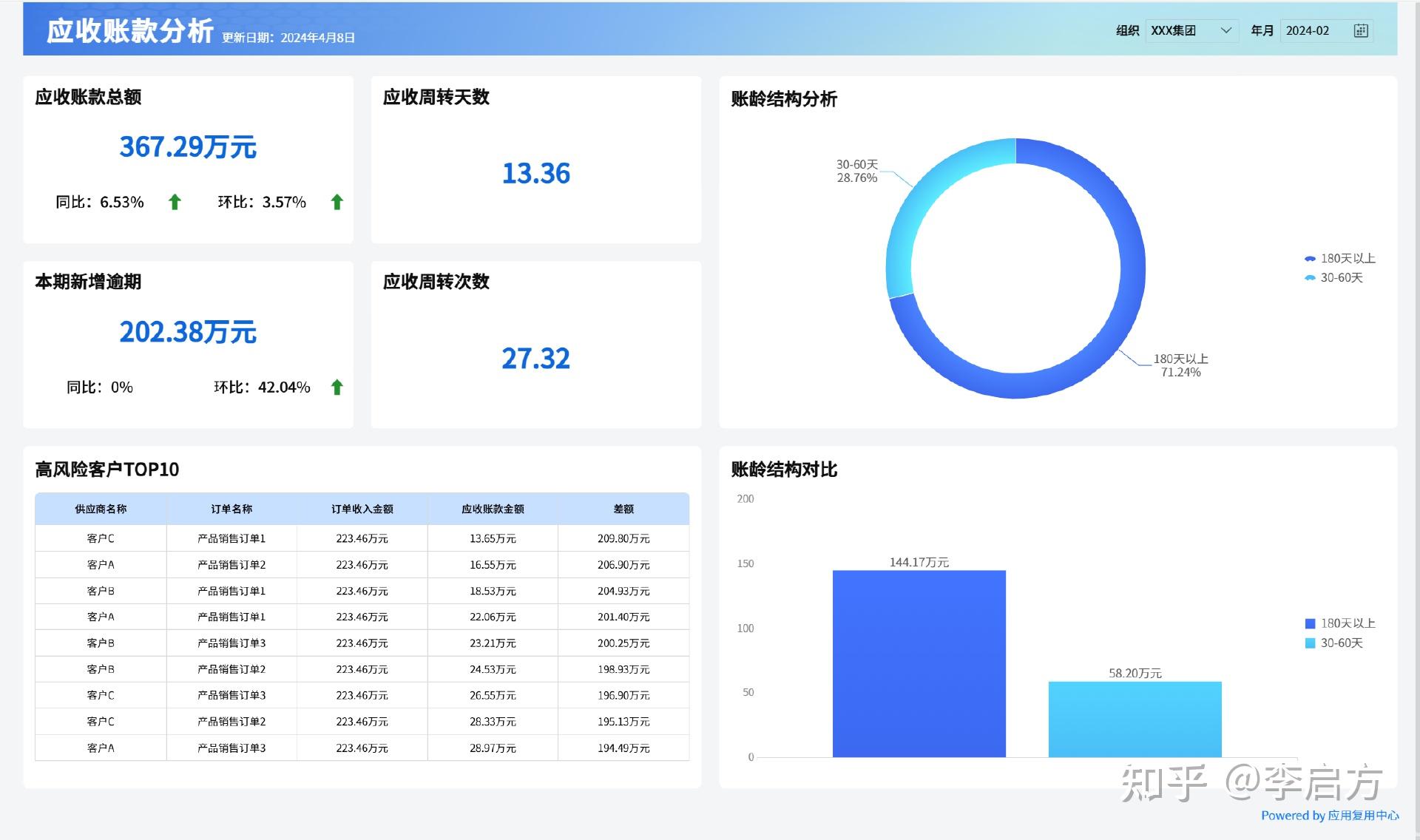
Task: Select the 客户C row with 产品销售订单1
Action: click(222, 538)
